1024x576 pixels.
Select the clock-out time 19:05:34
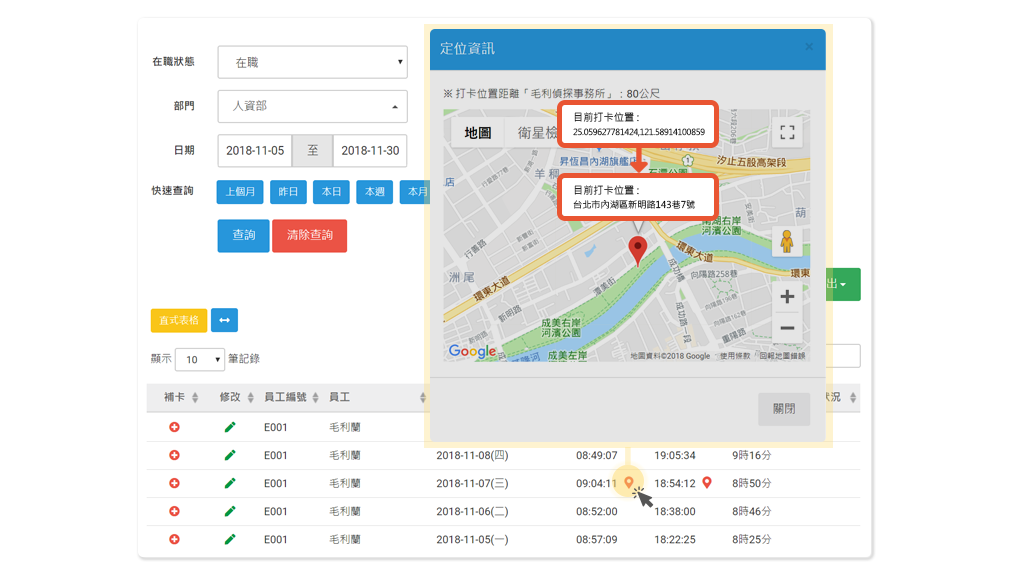[675, 455]
